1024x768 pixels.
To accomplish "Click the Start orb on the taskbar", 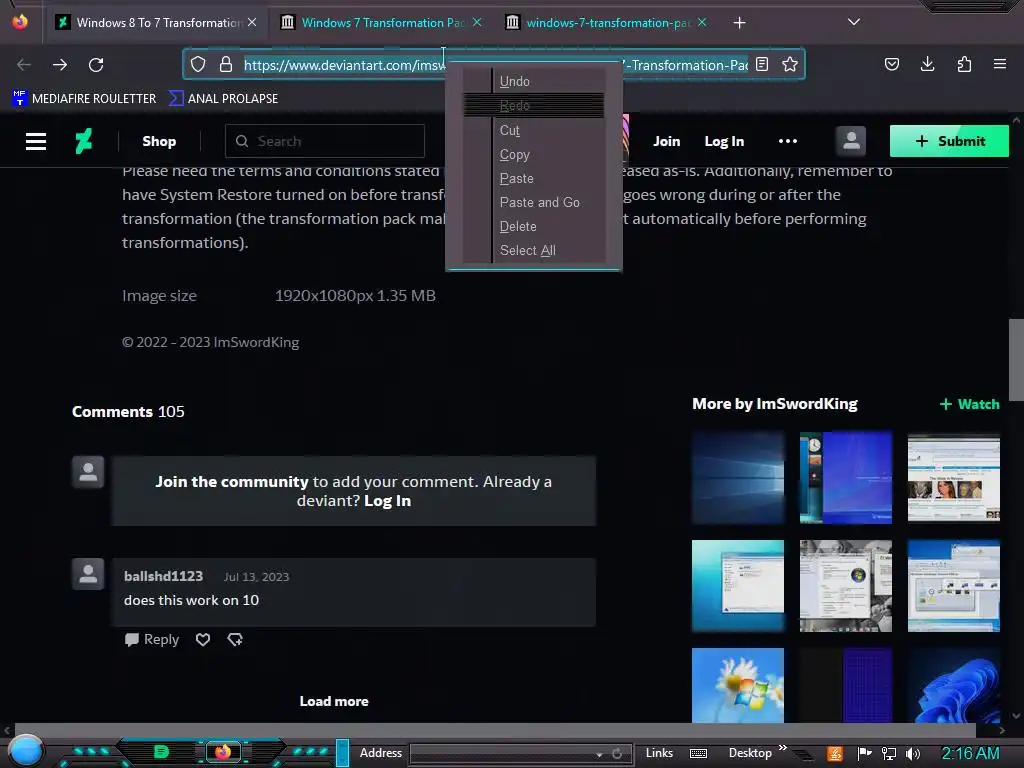I will (x=26, y=750).
